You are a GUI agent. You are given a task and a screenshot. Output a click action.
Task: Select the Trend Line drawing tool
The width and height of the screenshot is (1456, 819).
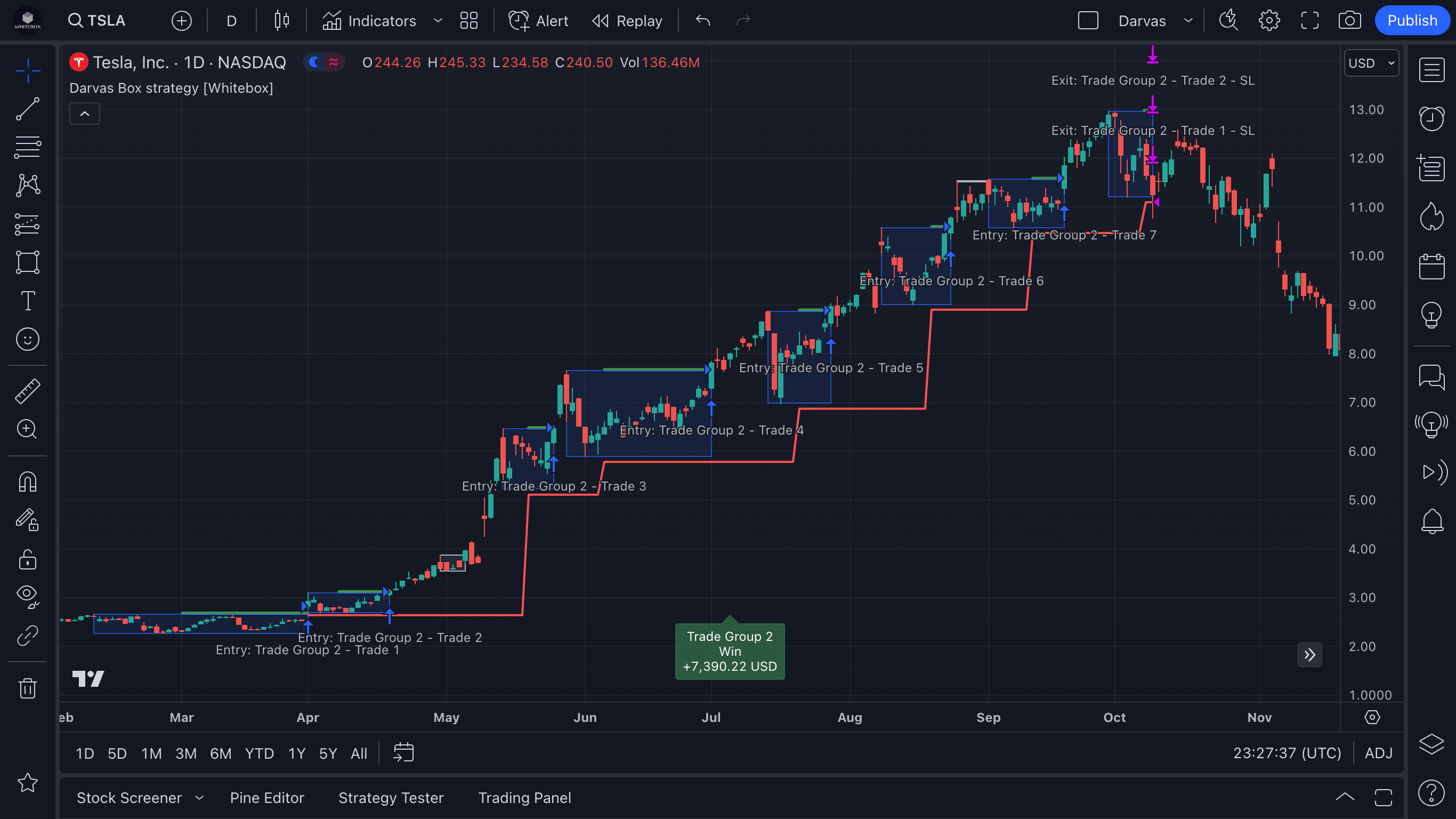click(x=27, y=109)
